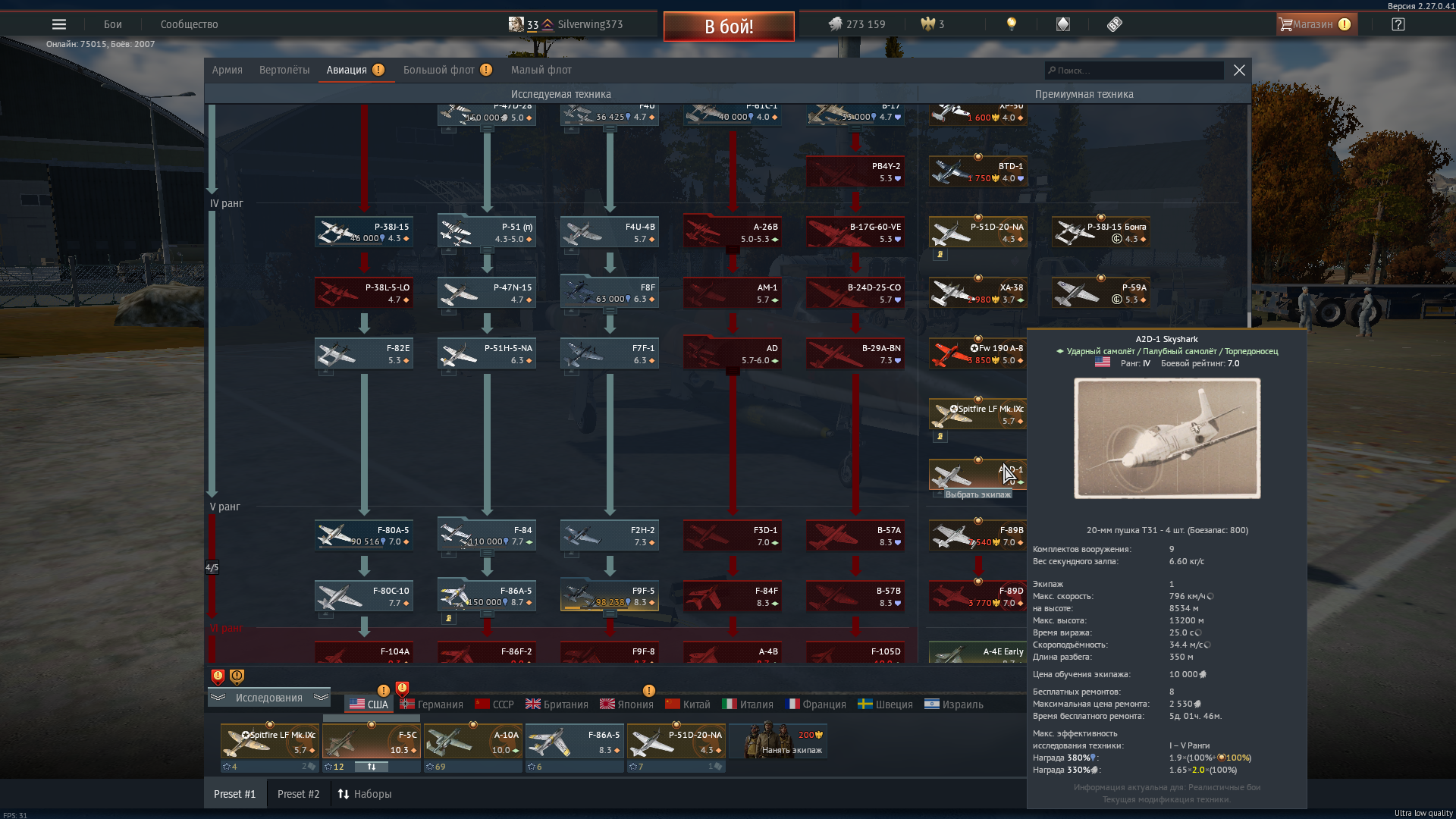Select F-84 jet group card
Viewport: 1456px width, 819px height.
(x=487, y=535)
